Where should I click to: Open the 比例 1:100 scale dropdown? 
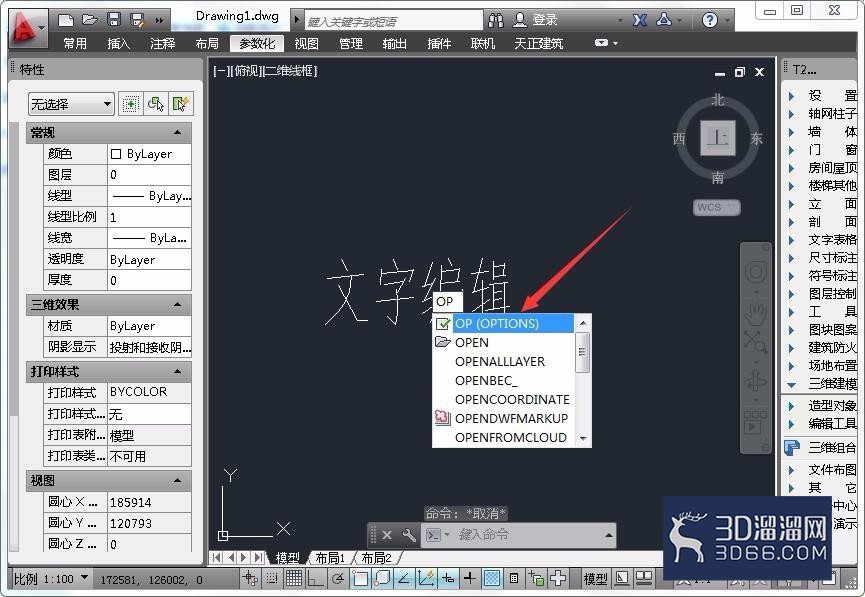tap(51, 579)
